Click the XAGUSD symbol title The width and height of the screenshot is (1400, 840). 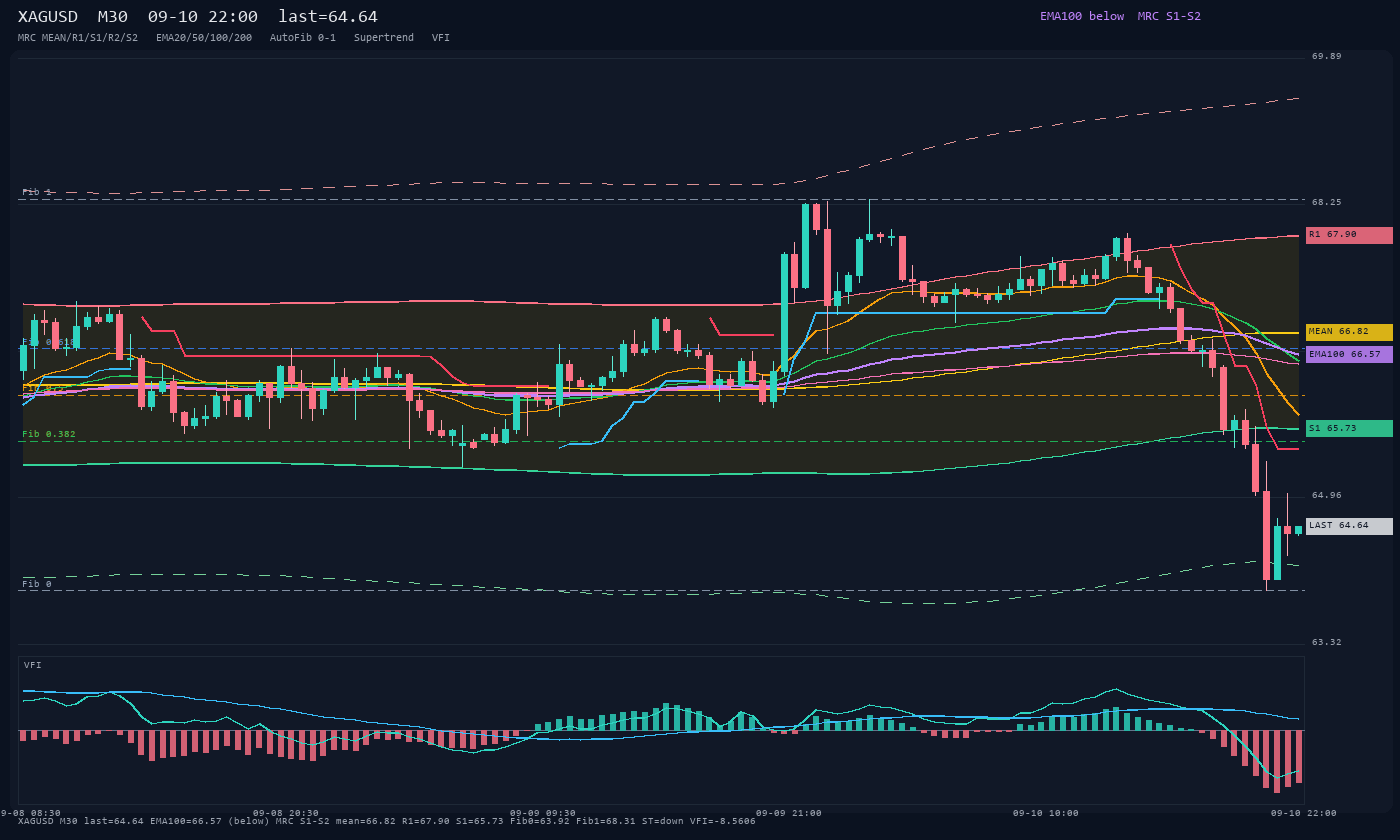click(48, 17)
